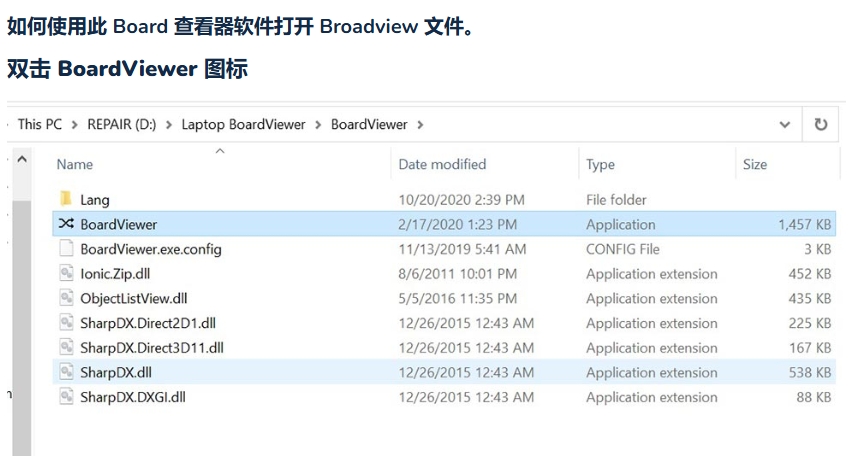This screenshot has height=459, width=854.
Task: Click the left pane vertical scrollbar thumb
Action: 22,328
